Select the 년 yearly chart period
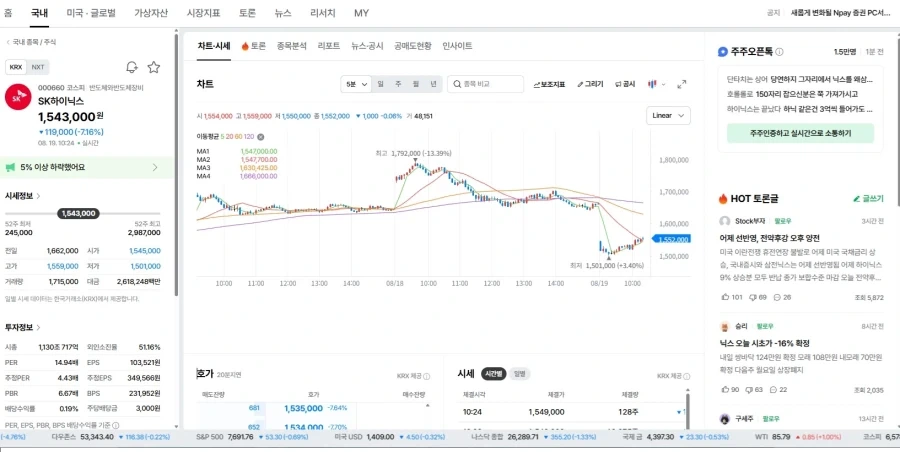 pos(433,84)
